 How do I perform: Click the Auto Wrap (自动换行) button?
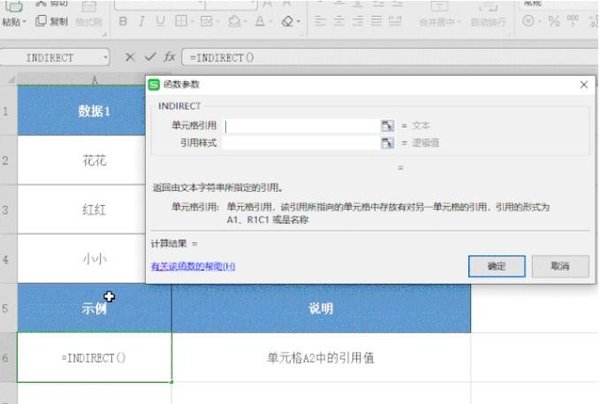(488, 14)
